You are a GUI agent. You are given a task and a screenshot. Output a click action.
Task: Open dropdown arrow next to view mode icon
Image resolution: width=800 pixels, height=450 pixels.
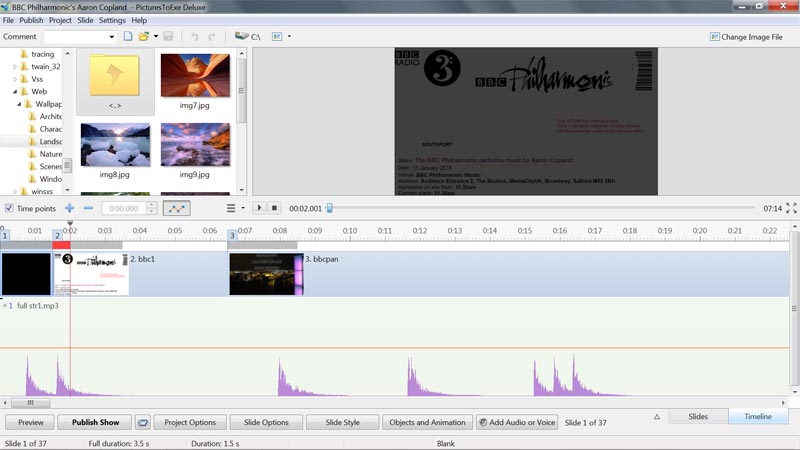pyautogui.click(x=289, y=36)
